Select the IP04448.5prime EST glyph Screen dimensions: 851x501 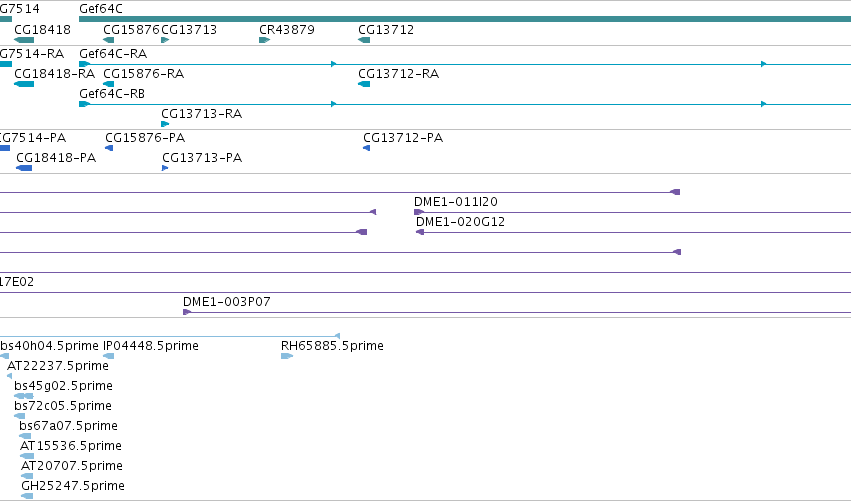click(x=109, y=356)
